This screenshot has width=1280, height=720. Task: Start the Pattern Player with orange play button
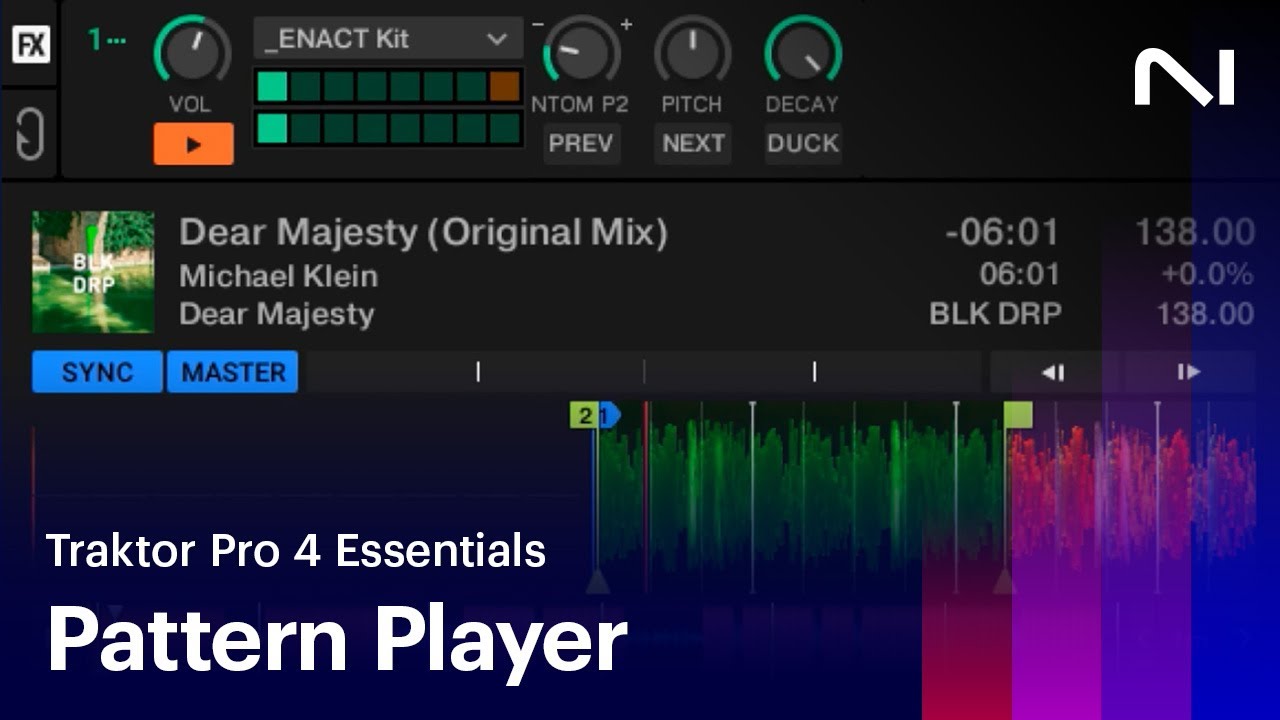click(x=193, y=144)
